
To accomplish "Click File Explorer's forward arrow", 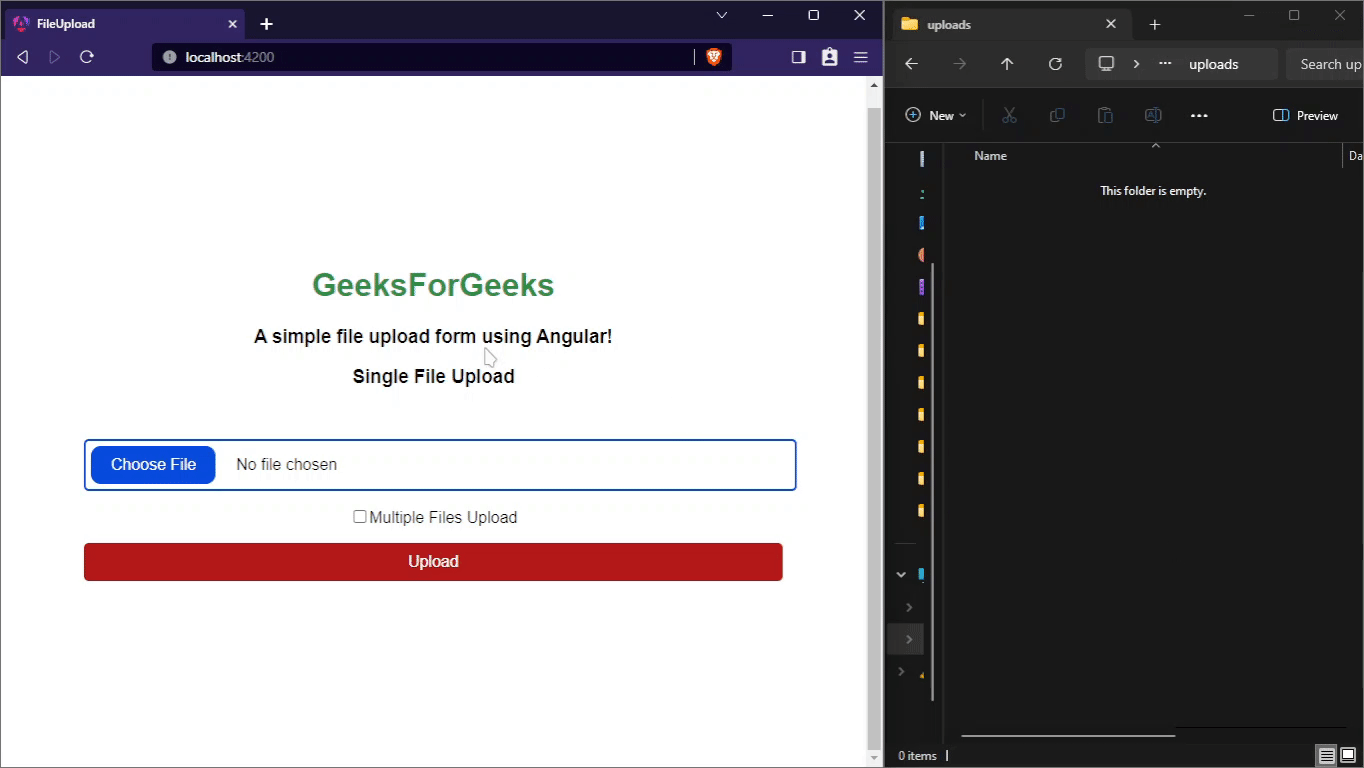I will (960, 64).
